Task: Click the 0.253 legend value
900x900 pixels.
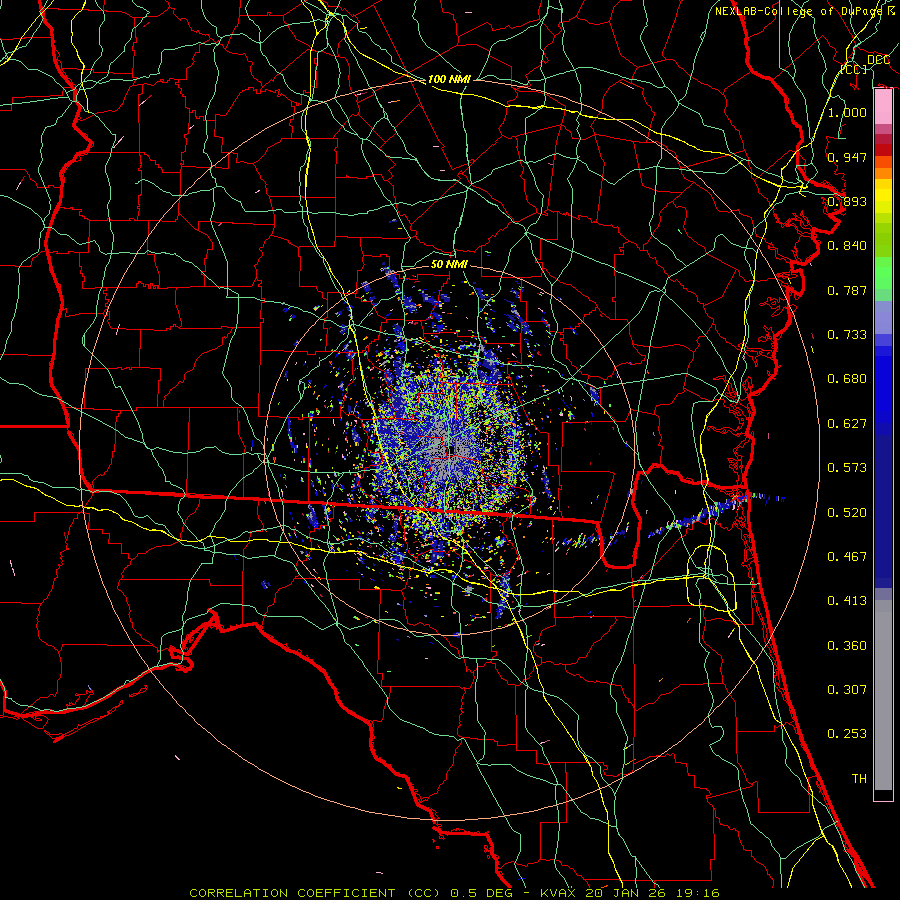Action: coord(847,734)
